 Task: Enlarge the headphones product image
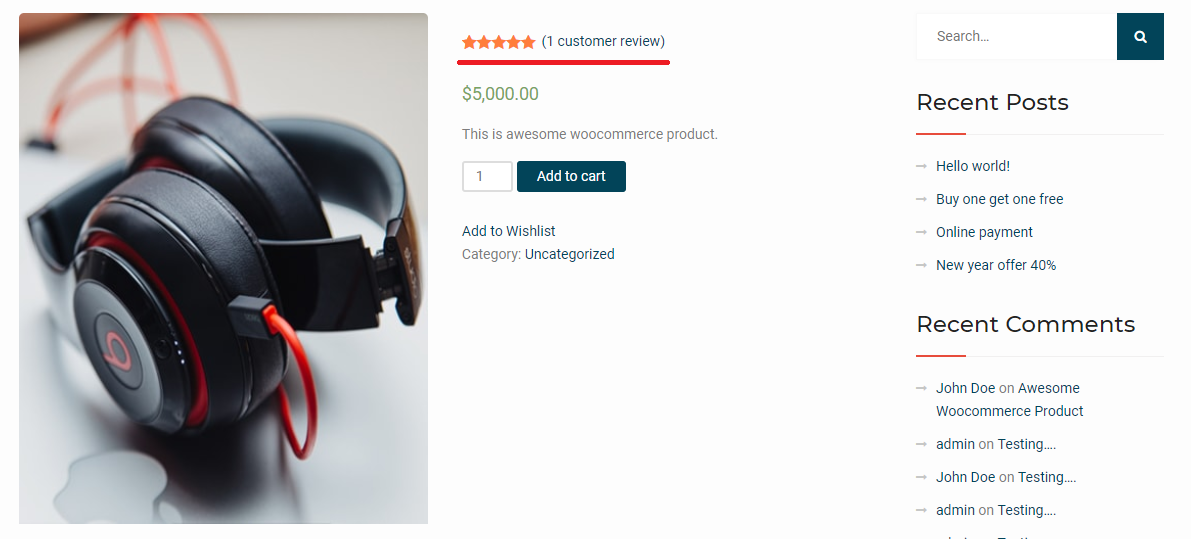tap(223, 268)
